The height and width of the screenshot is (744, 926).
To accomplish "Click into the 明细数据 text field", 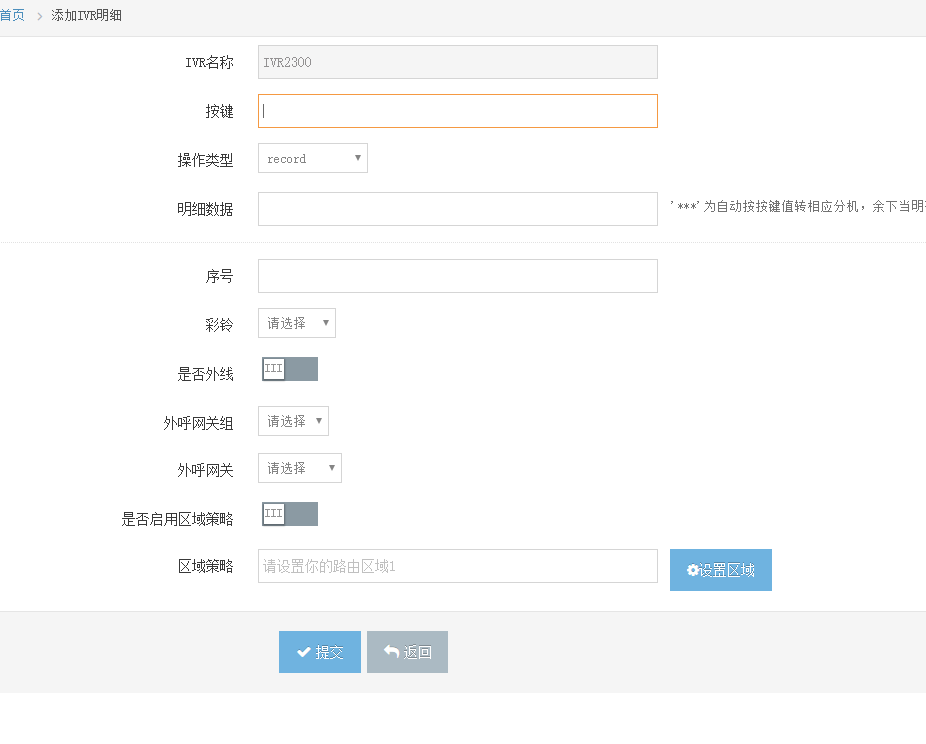I will (458, 209).
